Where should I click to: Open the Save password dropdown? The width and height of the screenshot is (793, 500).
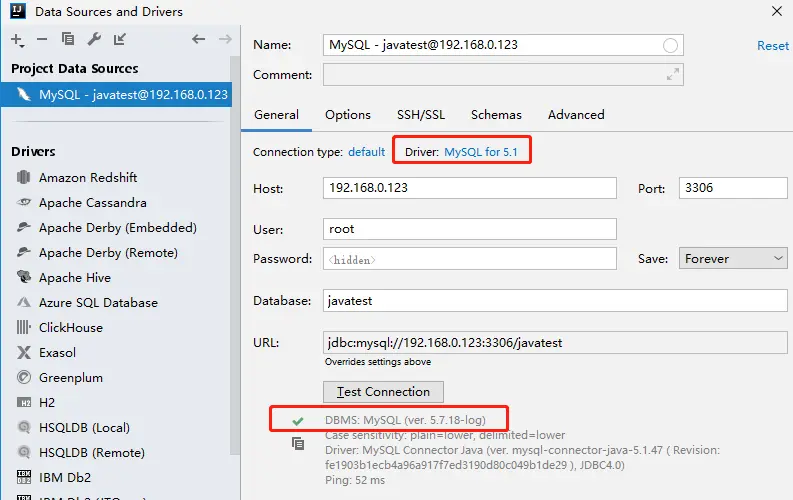pos(733,258)
